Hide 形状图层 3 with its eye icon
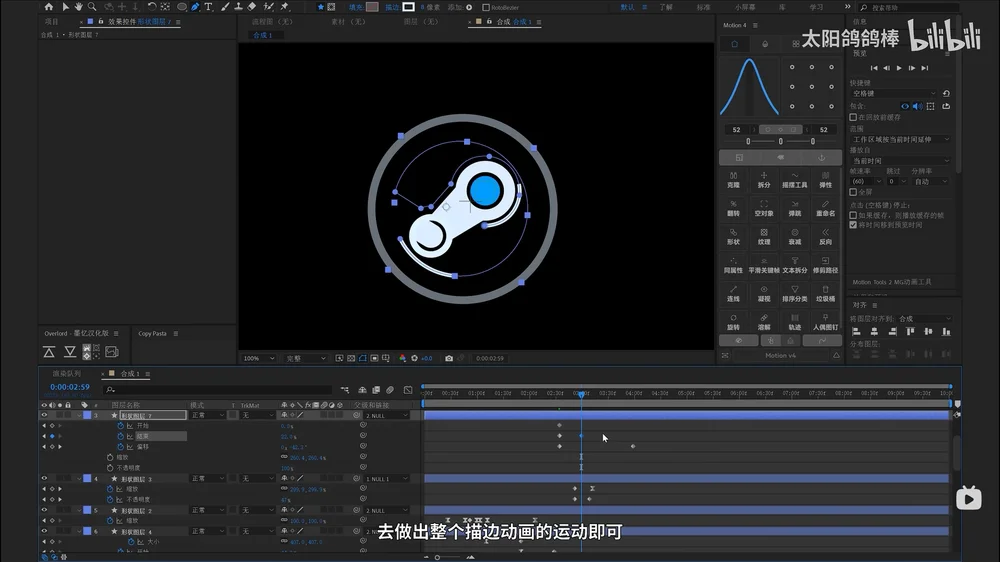1000x562 pixels. (x=44, y=478)
